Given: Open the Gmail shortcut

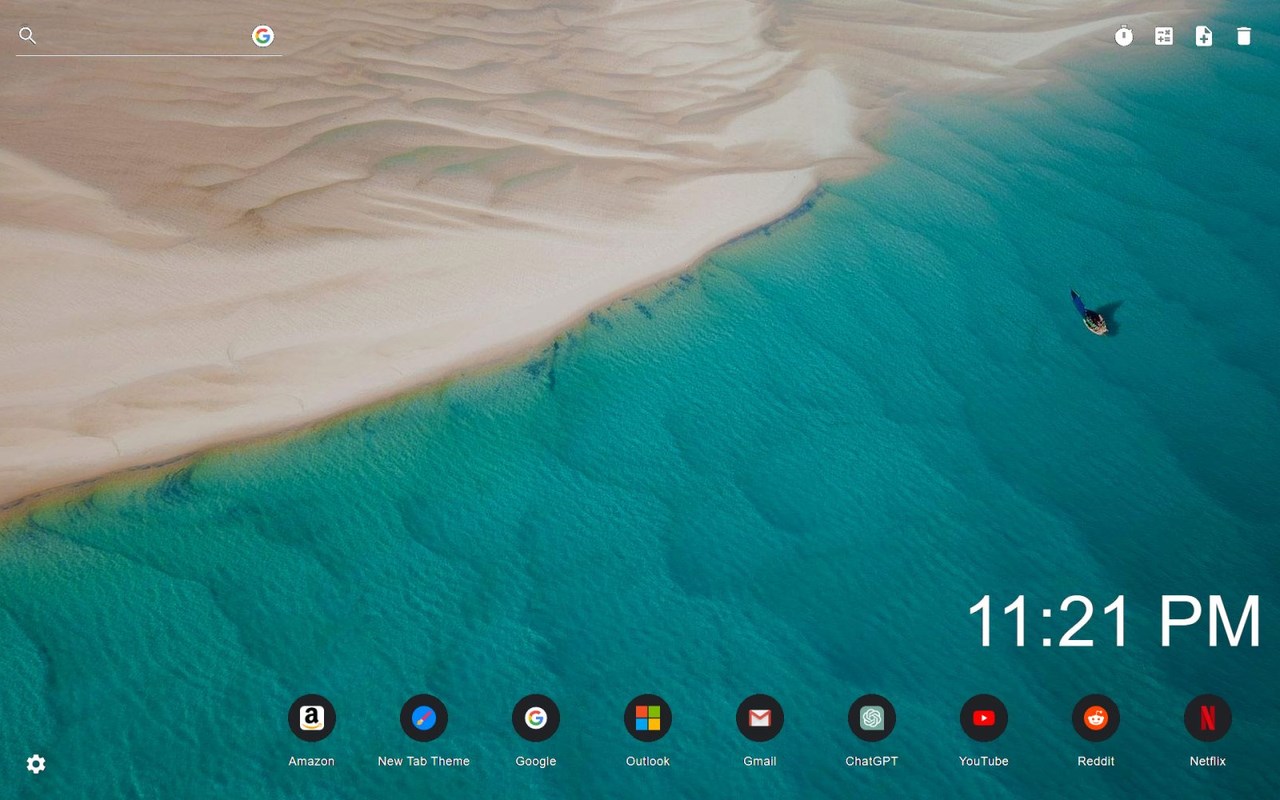Looking at the screenshot, I should click(759, 717).
